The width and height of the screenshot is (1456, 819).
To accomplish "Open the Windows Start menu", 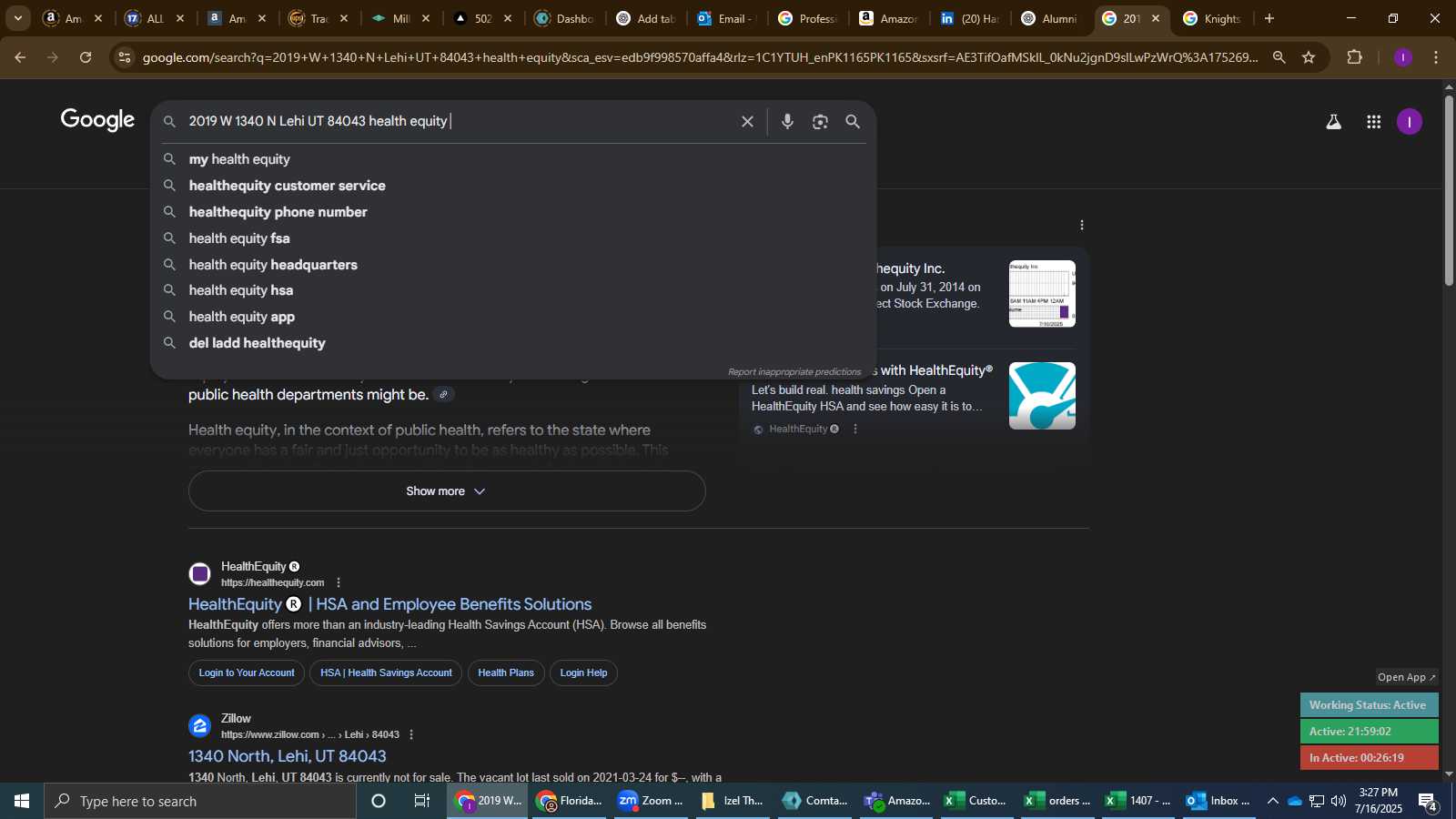I will (x=22, y=801).
